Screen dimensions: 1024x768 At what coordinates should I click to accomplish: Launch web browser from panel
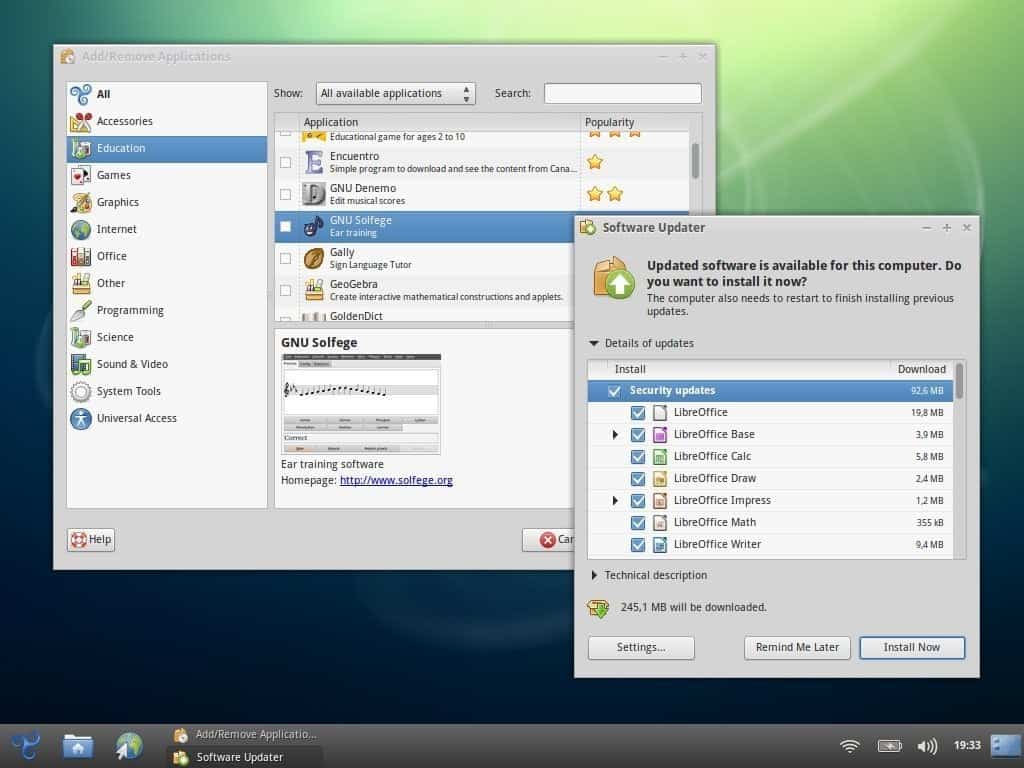pyautogui.click(x=129, y=746)
